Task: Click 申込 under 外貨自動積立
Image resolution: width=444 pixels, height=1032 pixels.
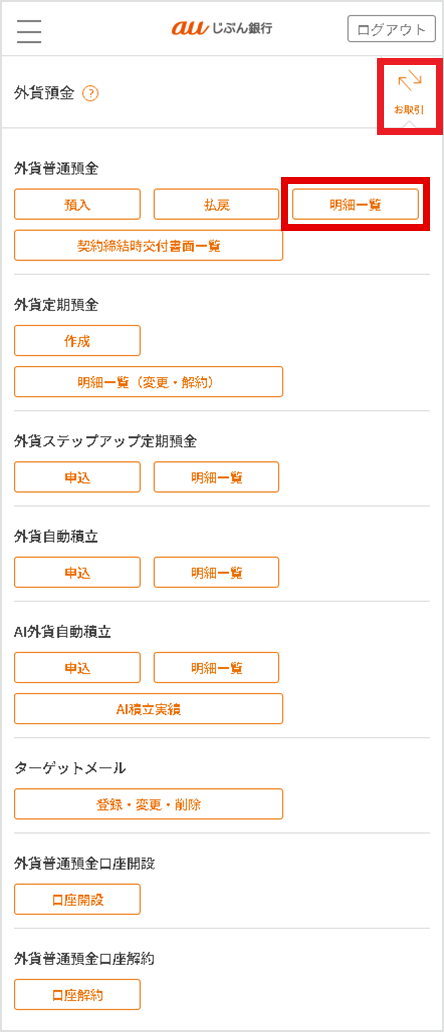Action: pyautogui.click(x=78, y=573)
